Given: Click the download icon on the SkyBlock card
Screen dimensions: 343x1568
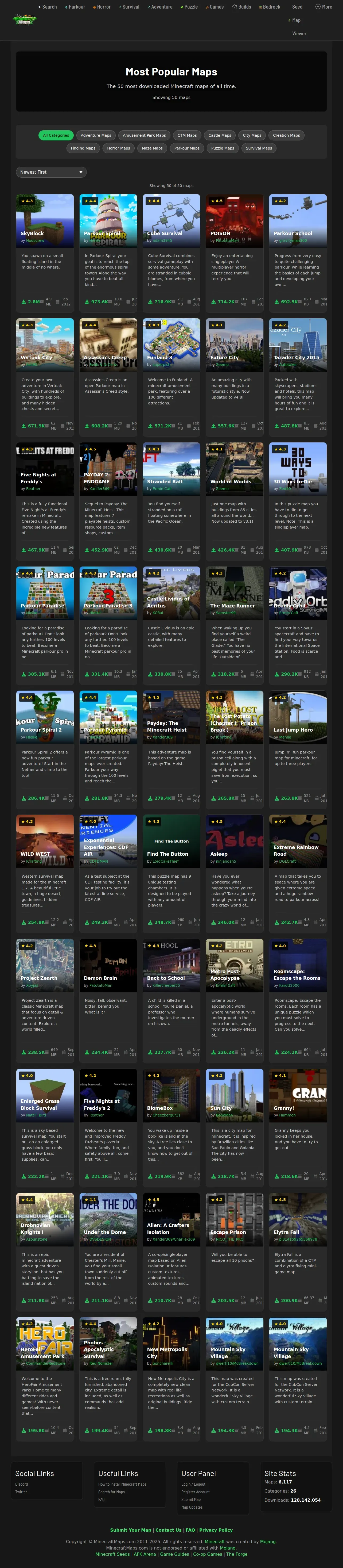Looking at the screenshot, I should (24, 302).
